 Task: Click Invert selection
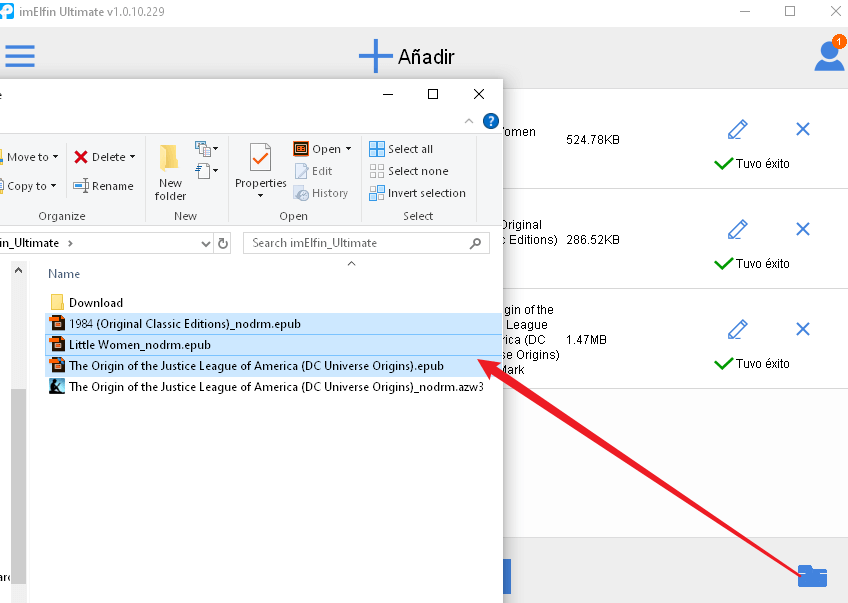[x=417, y=193]
